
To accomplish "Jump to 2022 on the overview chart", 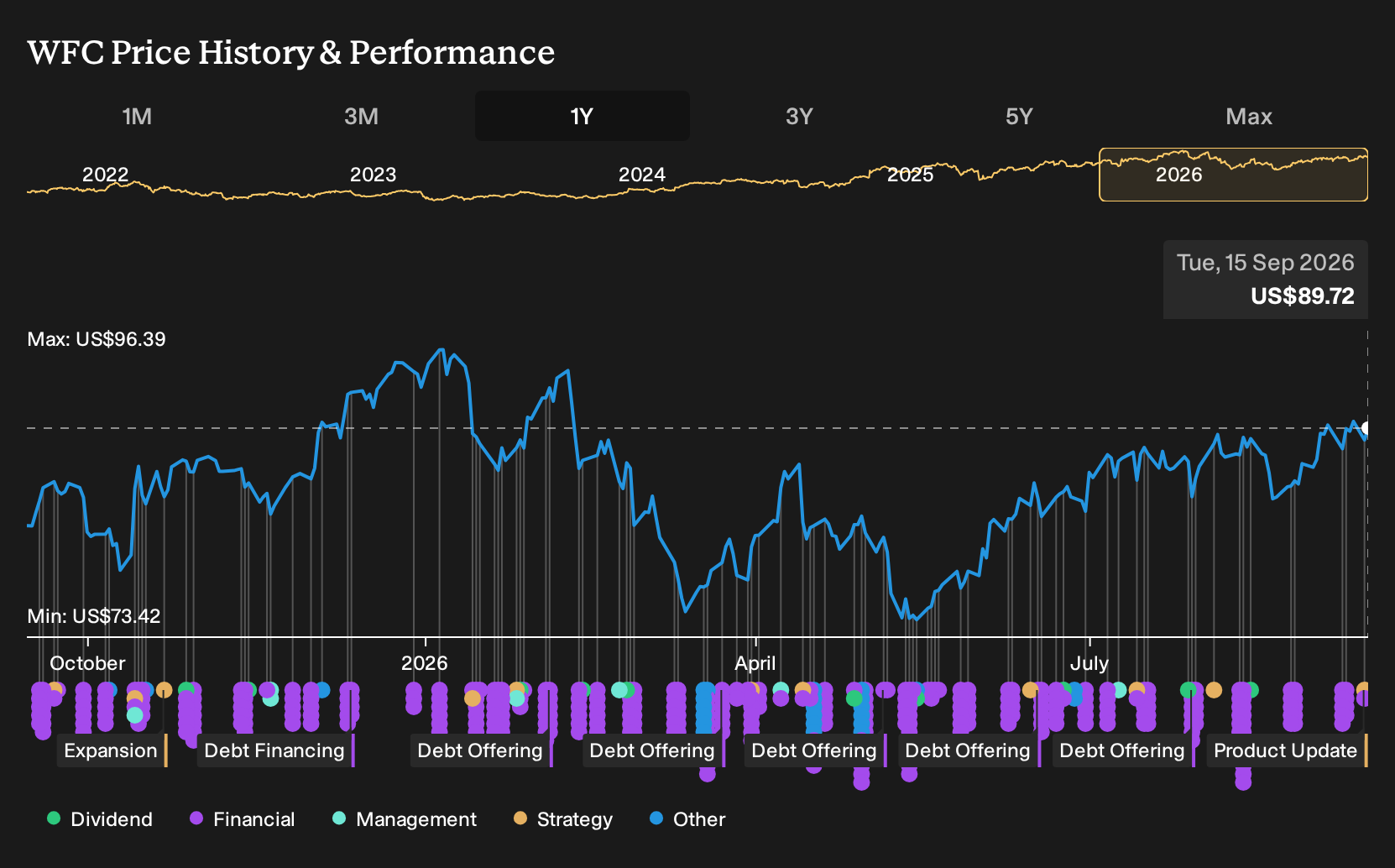I will 105,175.
